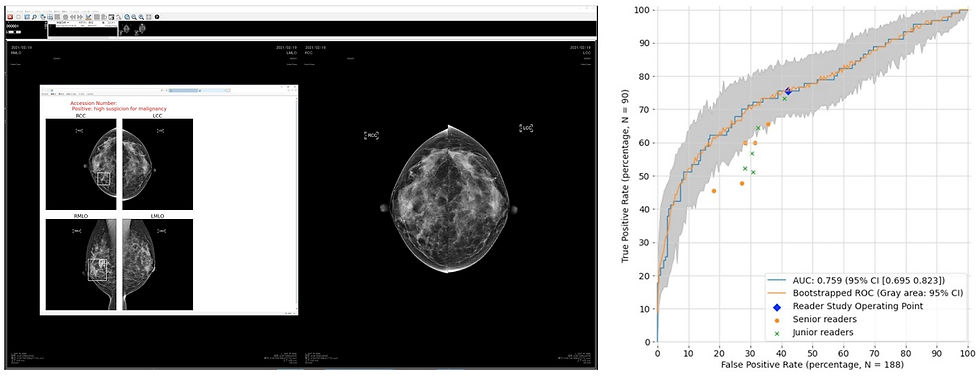Image resolution: width=980 pixels, height=377 pixels.
Task: Click the 'Accession Number:' label in the popup
Action: pyautogui.click(x=94, y=103)
